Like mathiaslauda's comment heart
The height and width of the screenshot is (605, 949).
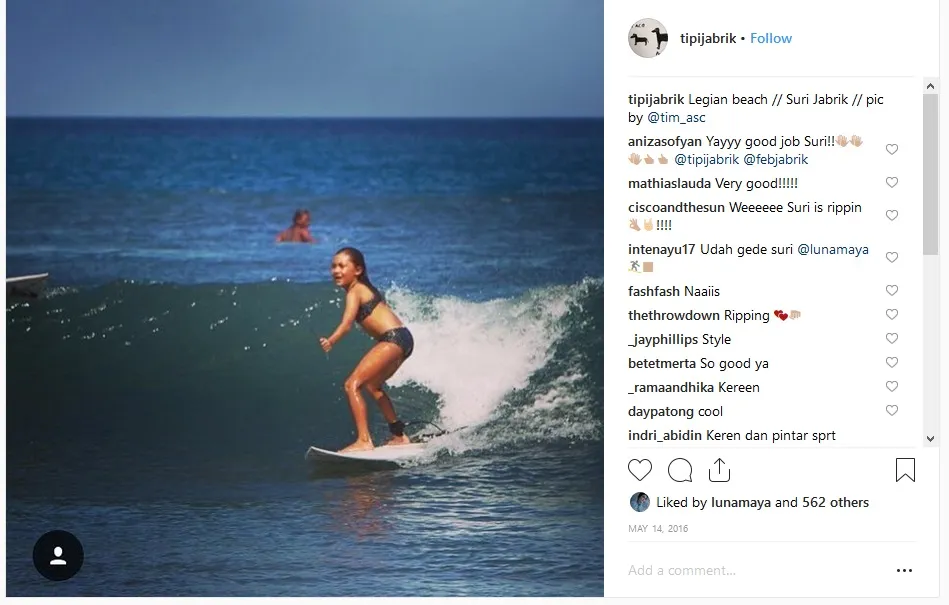click(892, 182)
